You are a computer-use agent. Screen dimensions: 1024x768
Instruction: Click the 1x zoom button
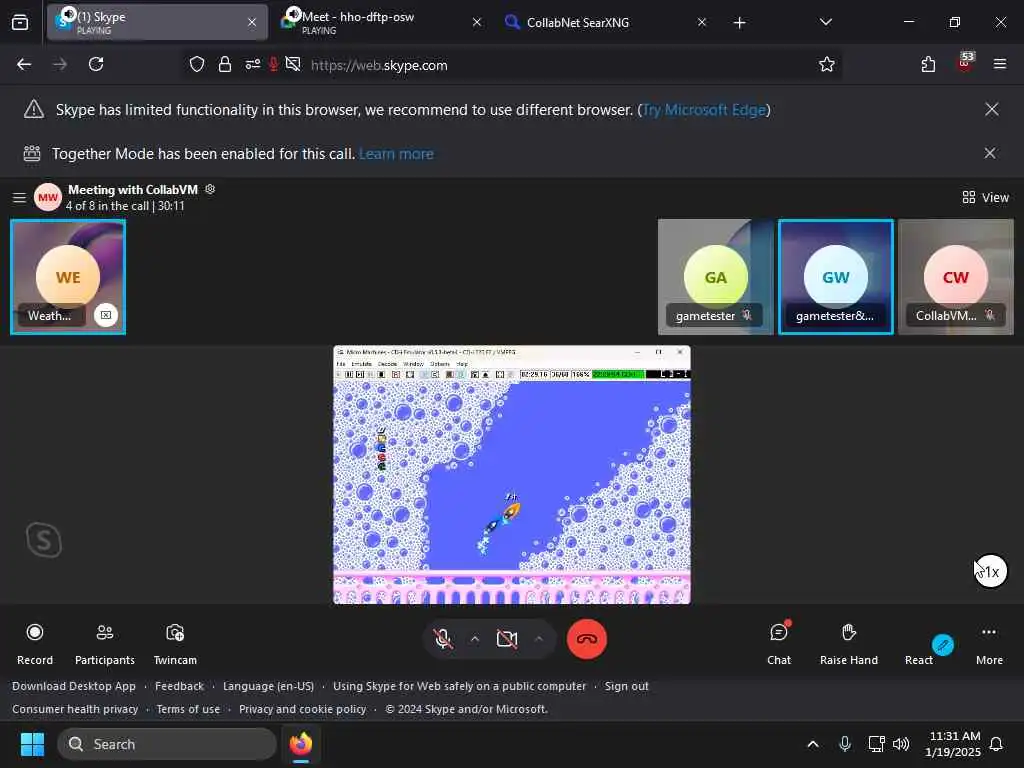click(x=990, y=571)
